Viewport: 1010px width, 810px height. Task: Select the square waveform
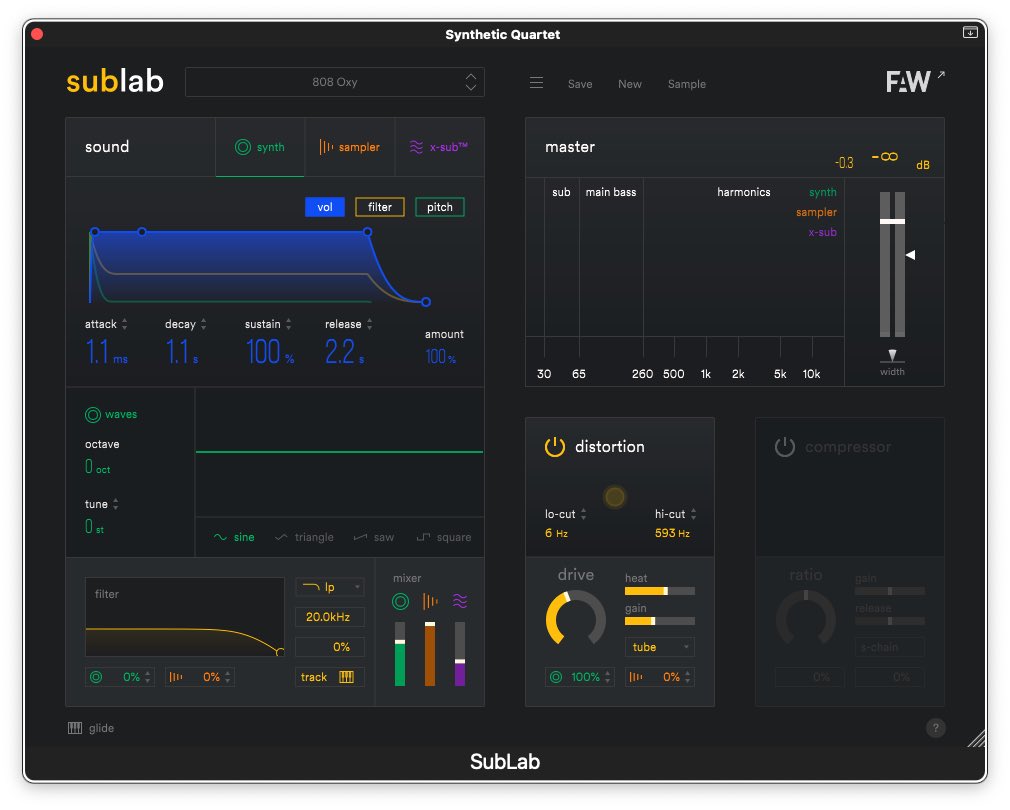coord(444,537)
